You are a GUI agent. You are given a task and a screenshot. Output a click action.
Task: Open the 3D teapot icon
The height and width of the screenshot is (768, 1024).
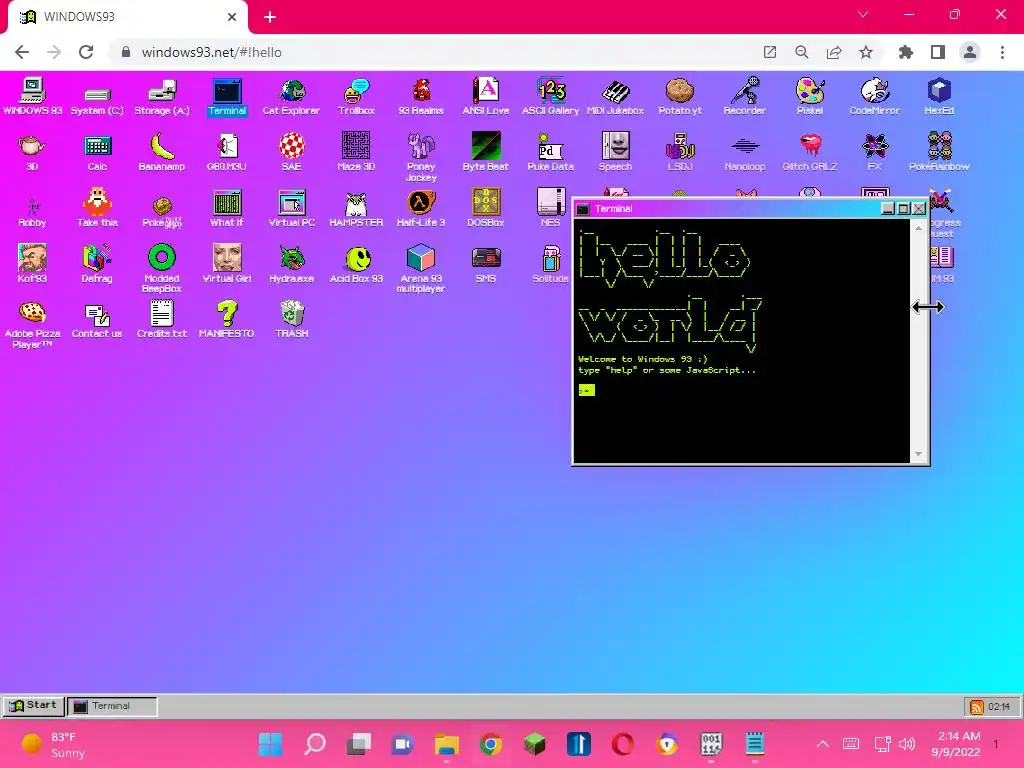pos(32,152)
